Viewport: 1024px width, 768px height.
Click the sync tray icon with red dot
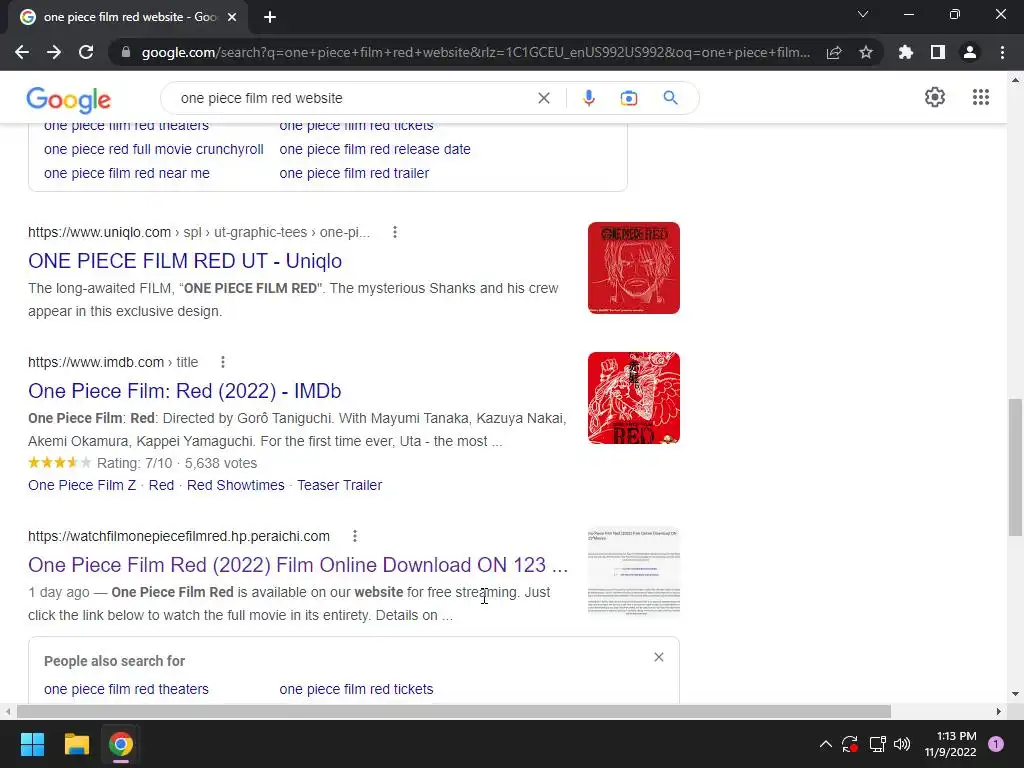[850, 744]
